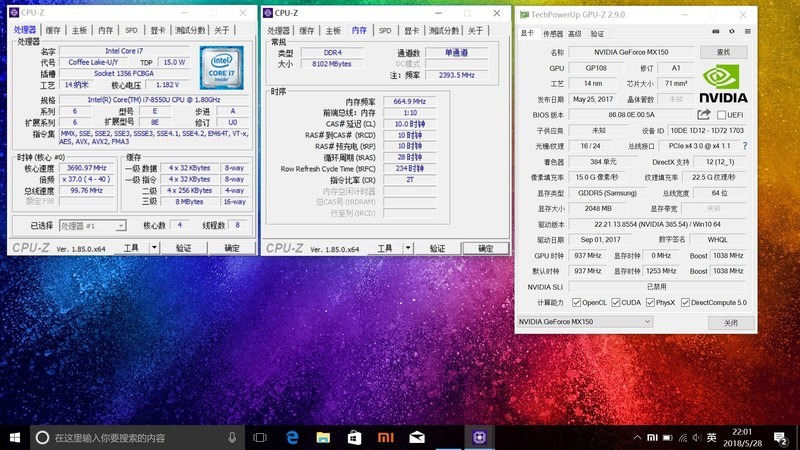Click the input language indicator 英
This screenshot has height=450, width=800.
[712, 437]
